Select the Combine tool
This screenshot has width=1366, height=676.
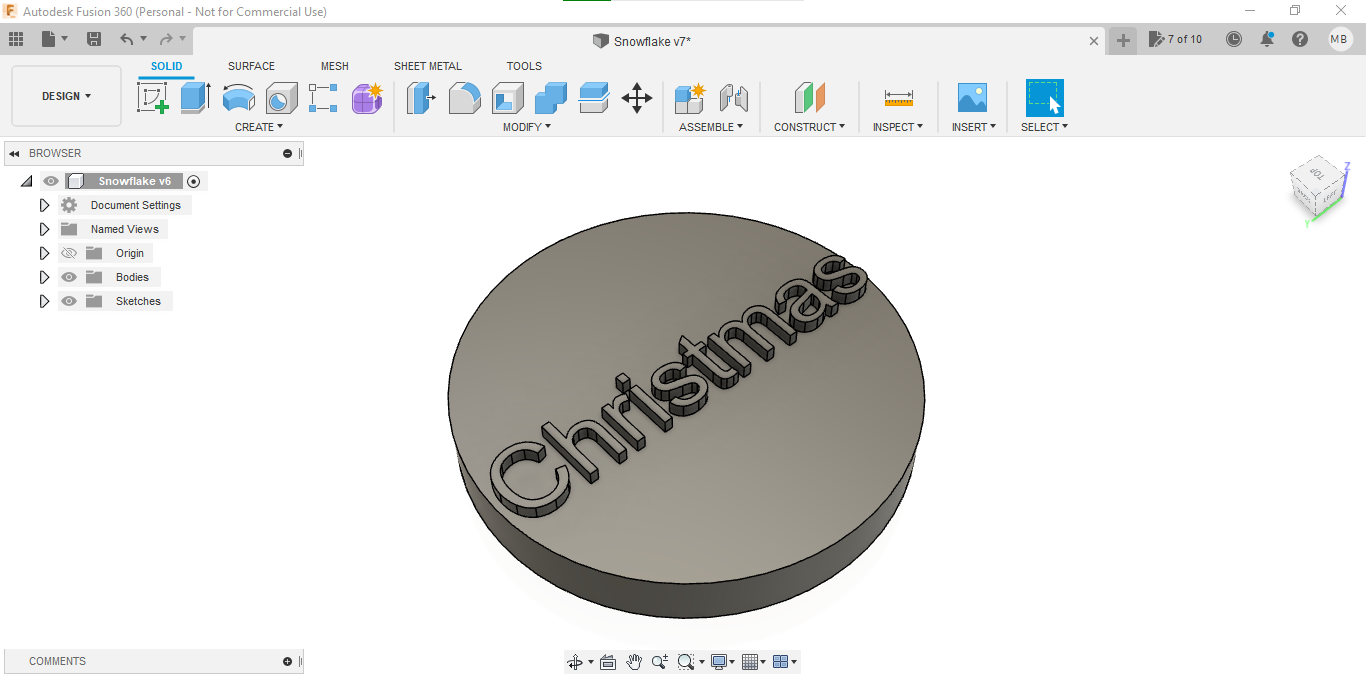point(551,98)
